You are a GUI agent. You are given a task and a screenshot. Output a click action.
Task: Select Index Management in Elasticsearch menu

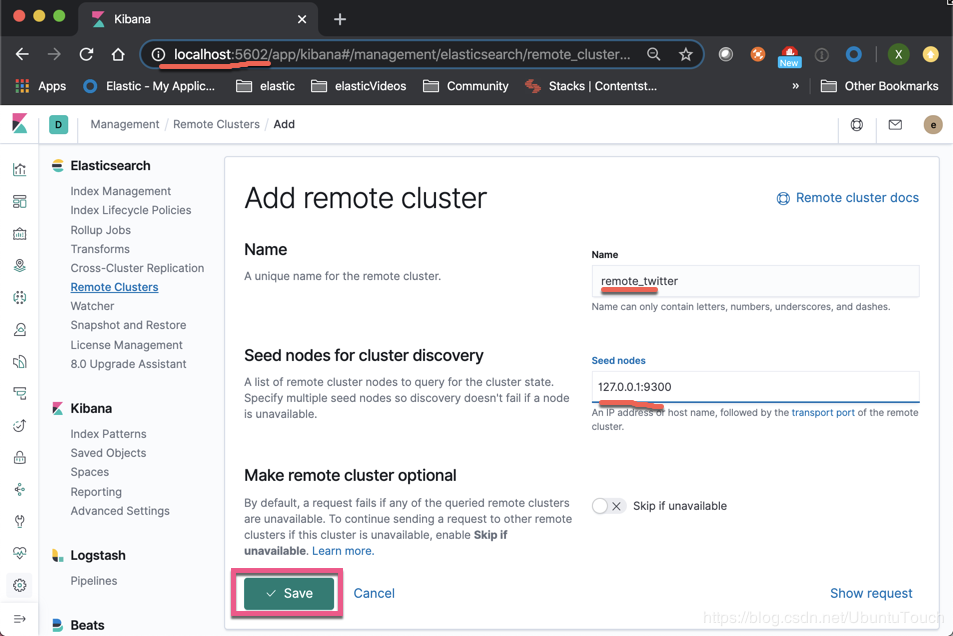(x=120, y=191)
